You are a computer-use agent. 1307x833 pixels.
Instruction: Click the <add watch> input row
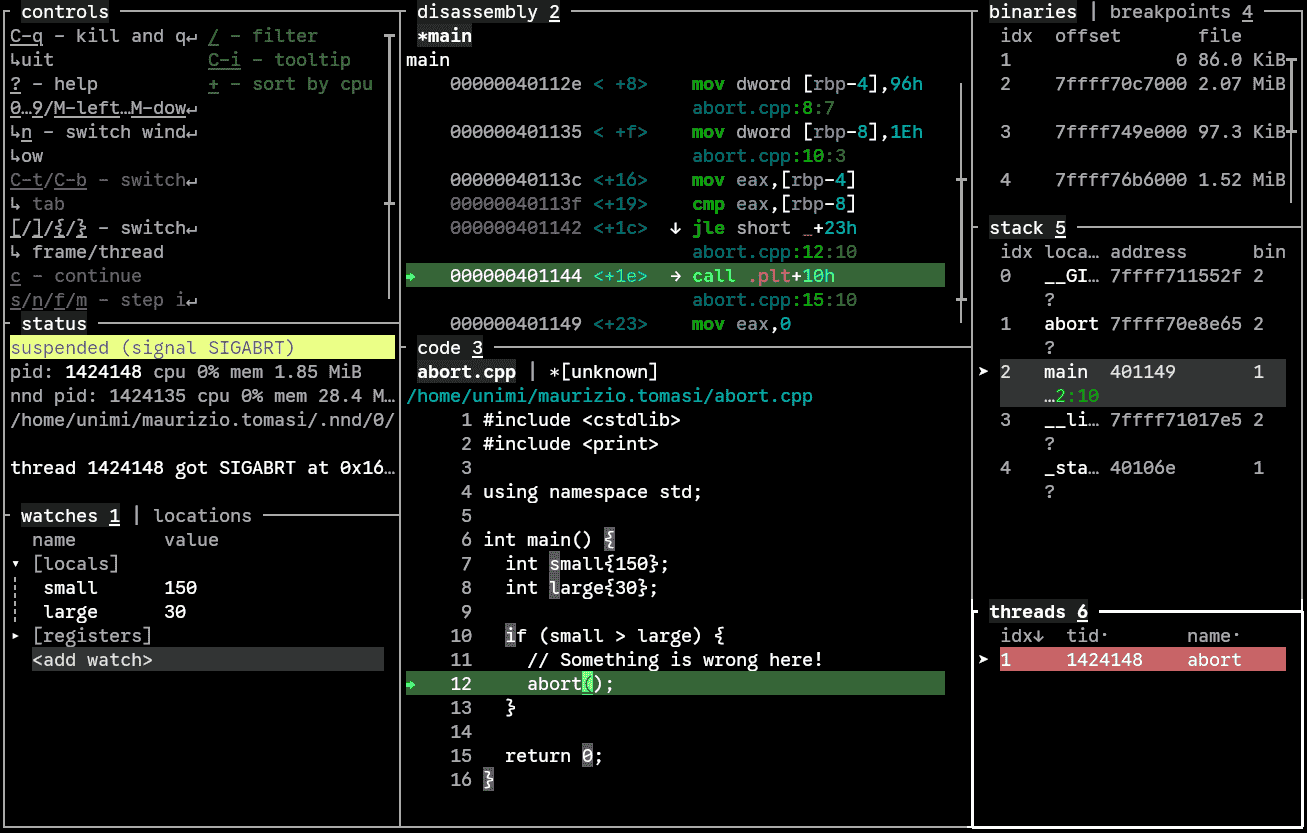[207, 660]
